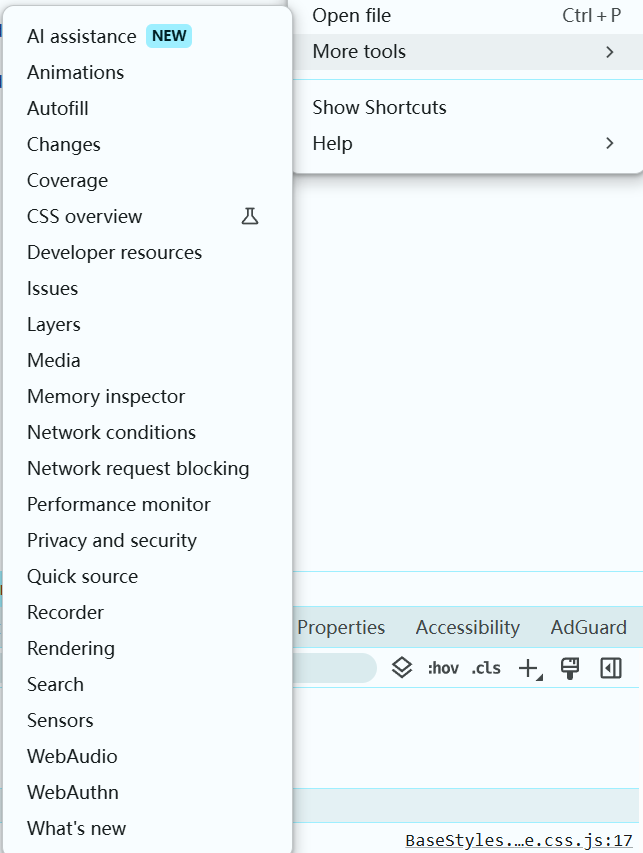
Task: Switch to the Properties tab
Action: [x=341, y=628]
